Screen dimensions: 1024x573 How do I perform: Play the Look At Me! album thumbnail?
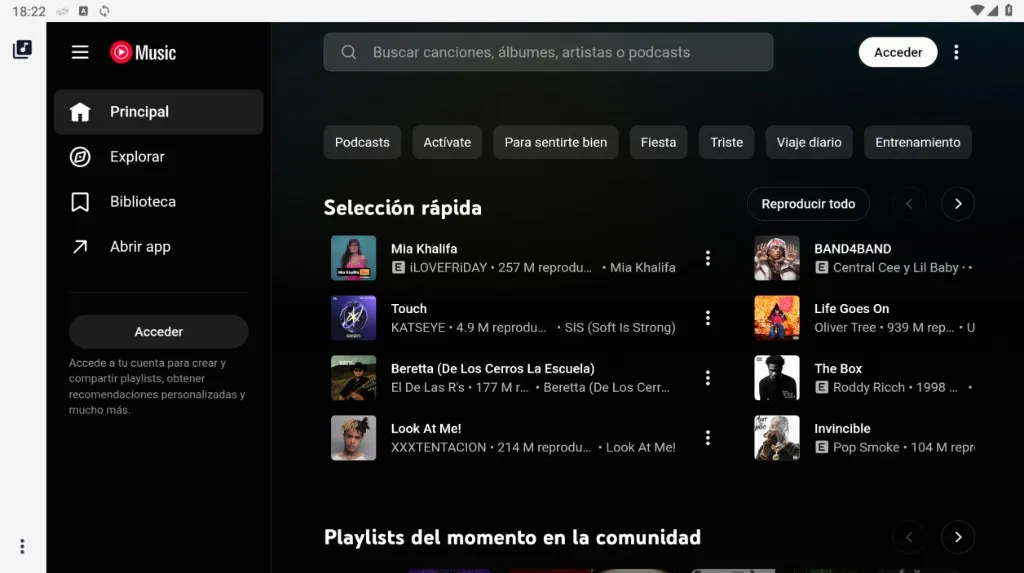tap(353, 438)
